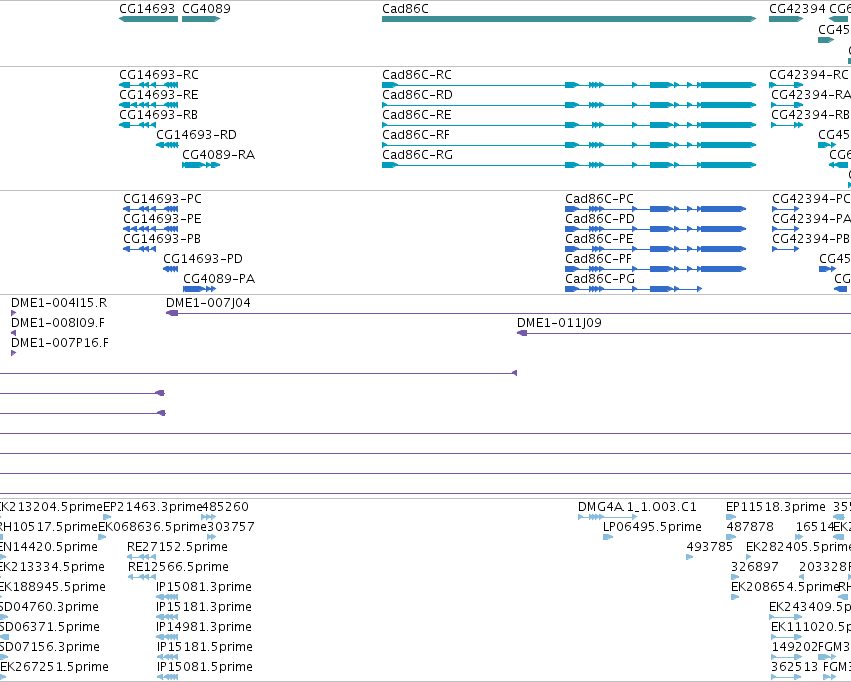Image resolution: width=851 pixels, height=682 pixels.
Task: Select EST label 362513
Action: click(x=795, y=668)
